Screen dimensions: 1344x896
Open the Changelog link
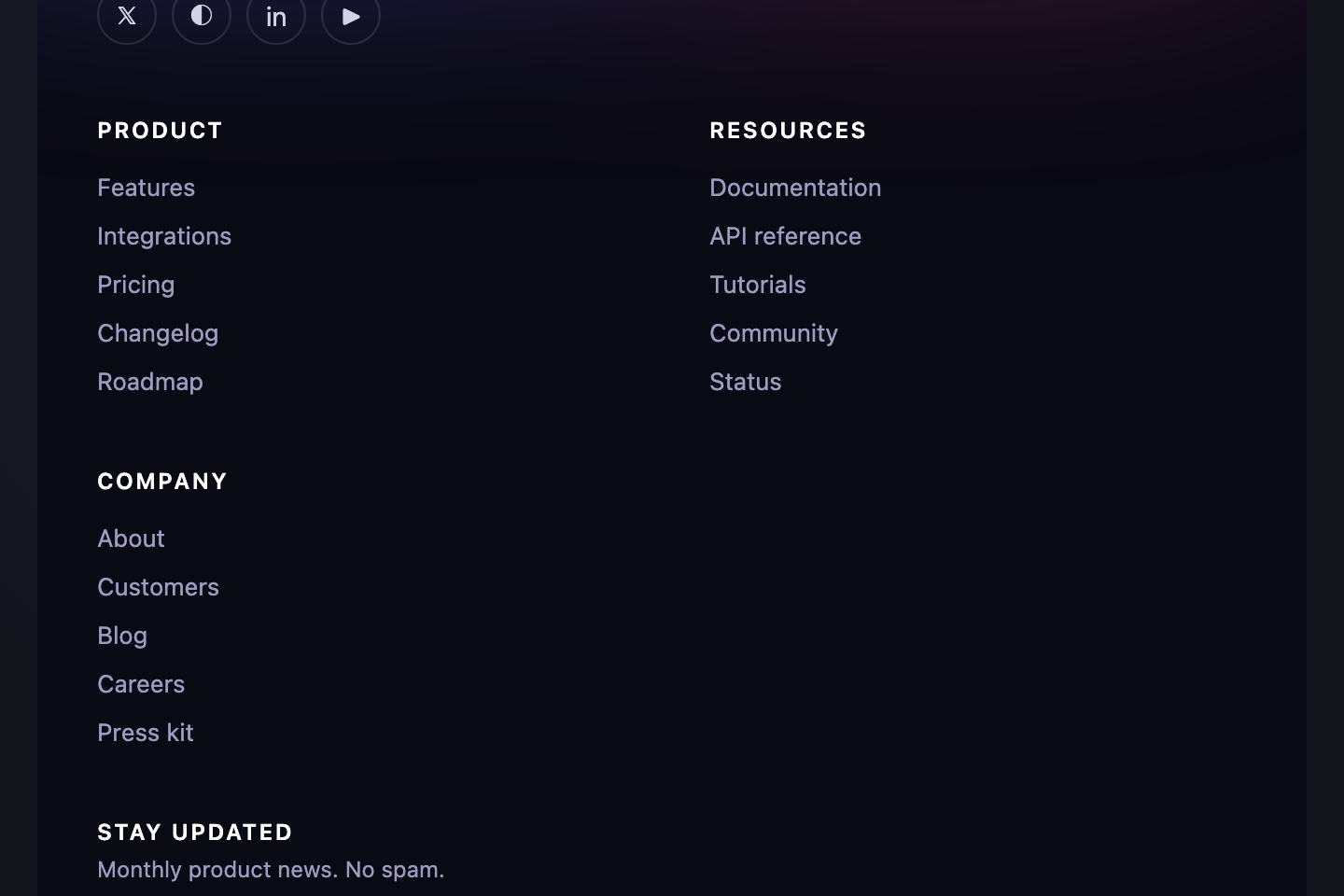click(x=158, y=333)
